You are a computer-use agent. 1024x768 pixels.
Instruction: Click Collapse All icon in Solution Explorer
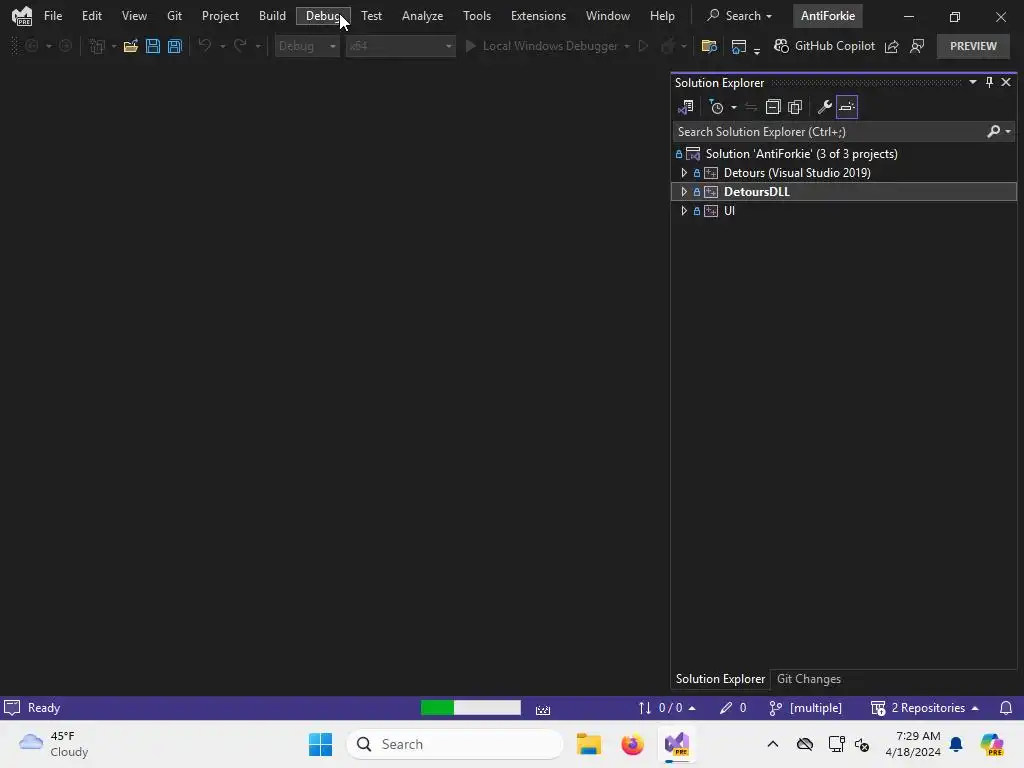tap(773, 107)
